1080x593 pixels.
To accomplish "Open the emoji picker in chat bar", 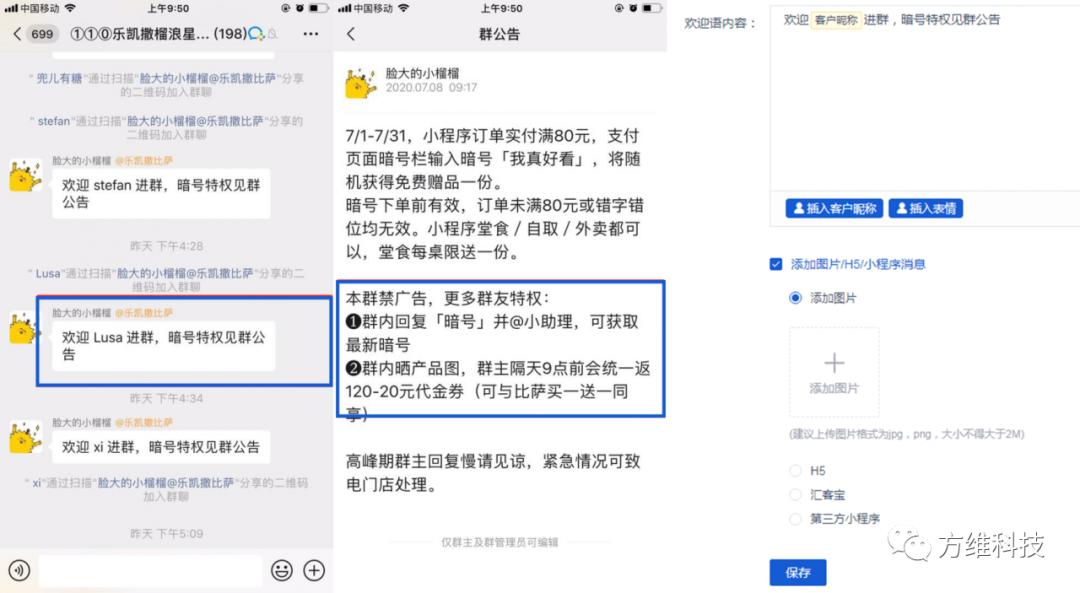I will point(282,570).
